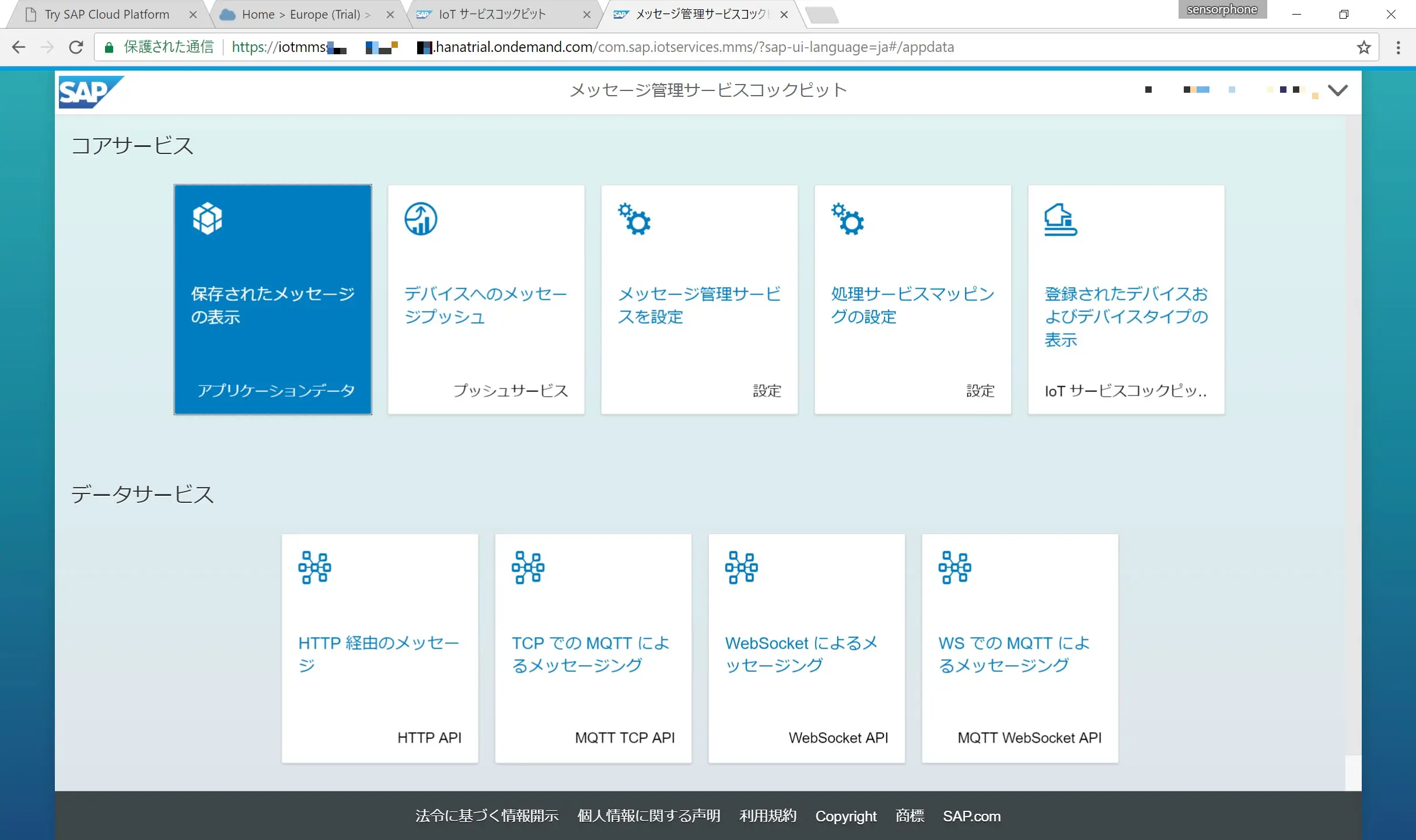
Task: Click プッシュサービス tile footer text
Action: pos(511,390)
